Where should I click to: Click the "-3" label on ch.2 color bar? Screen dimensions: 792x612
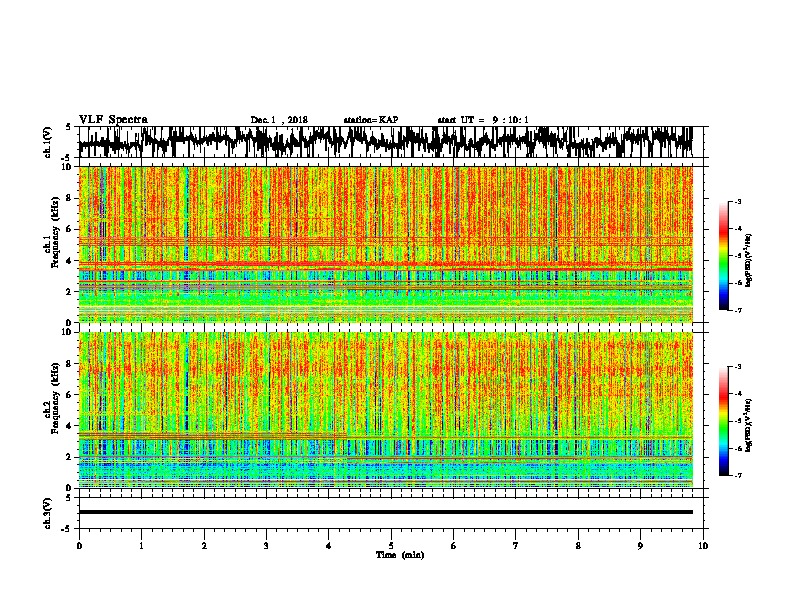737,367
